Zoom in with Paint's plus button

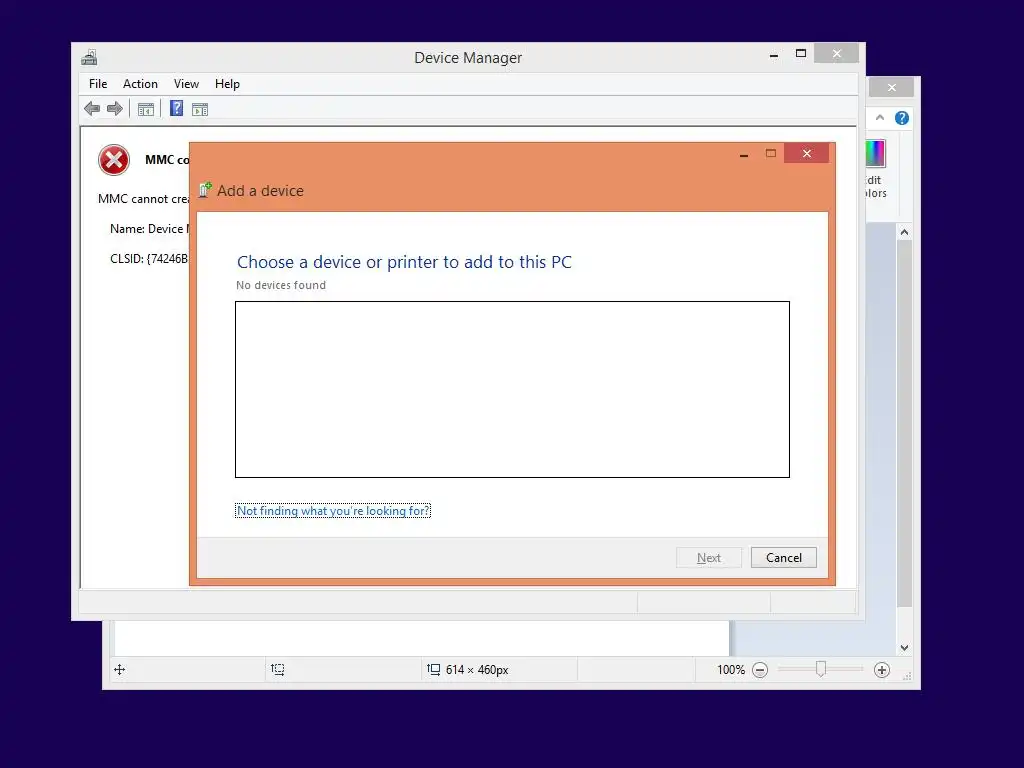point(882,670)
